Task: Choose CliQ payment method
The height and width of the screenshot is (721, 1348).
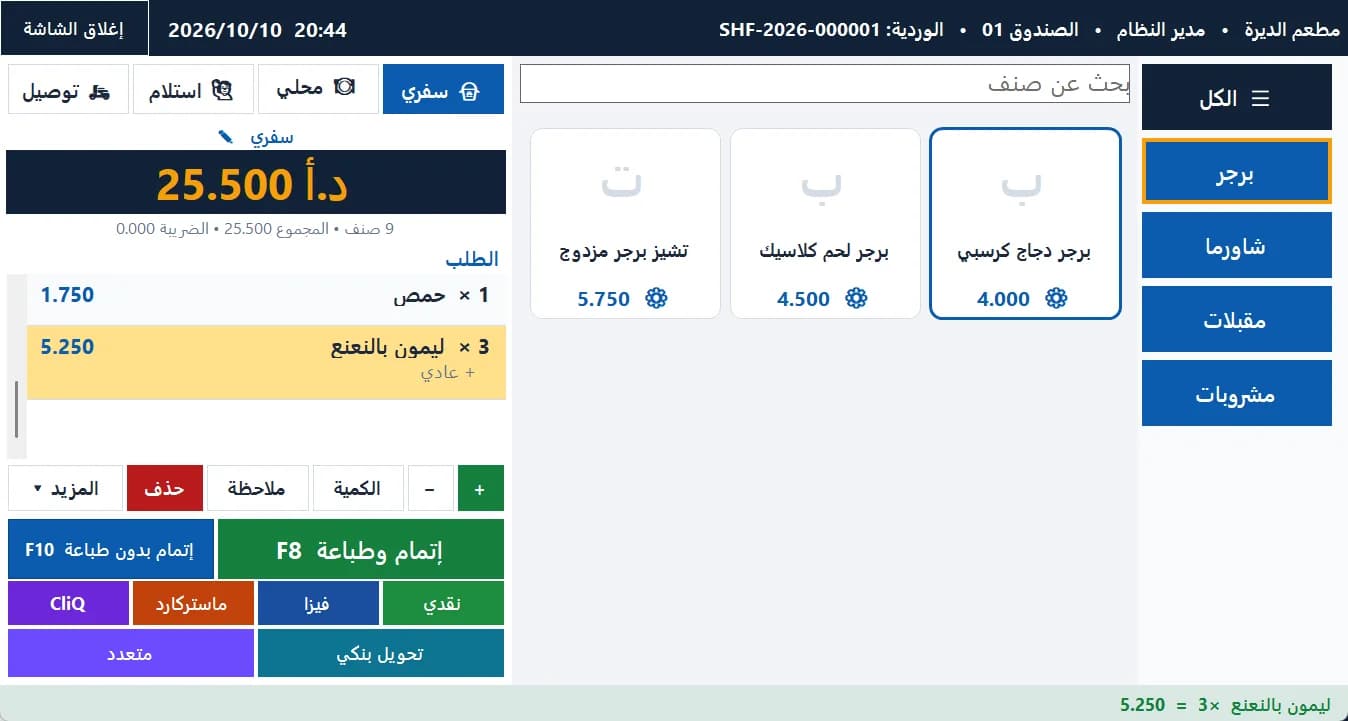Action: click(68, 603)
